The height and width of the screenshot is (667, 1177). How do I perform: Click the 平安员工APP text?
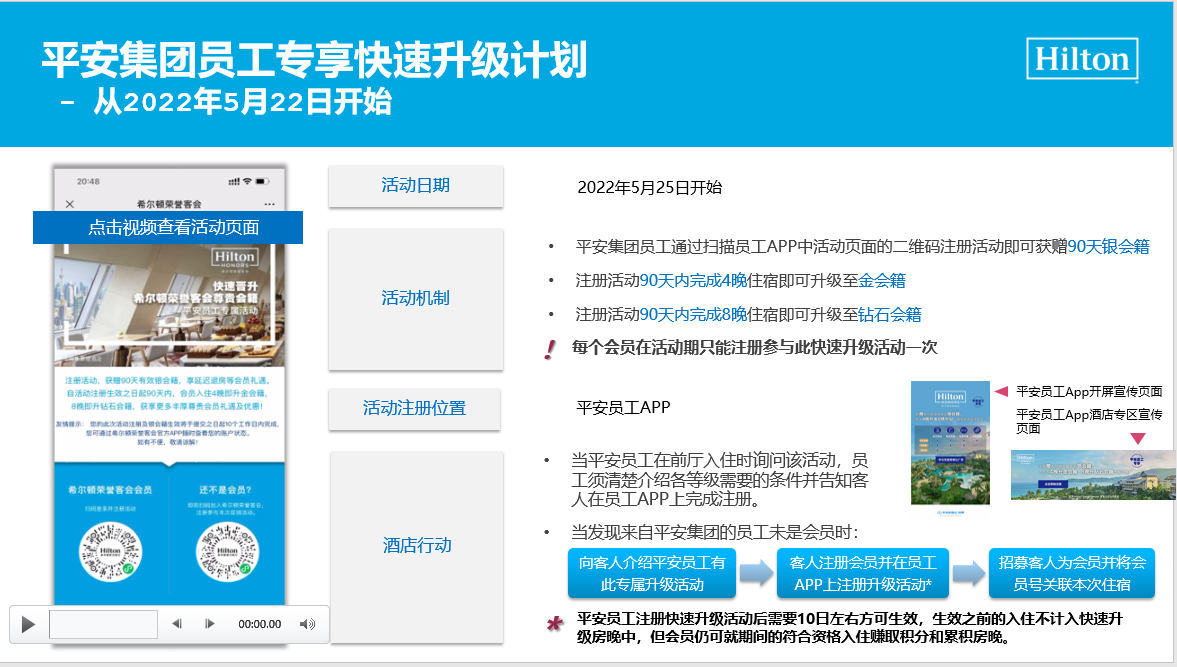pyautogui.click(x=623, y=407)
